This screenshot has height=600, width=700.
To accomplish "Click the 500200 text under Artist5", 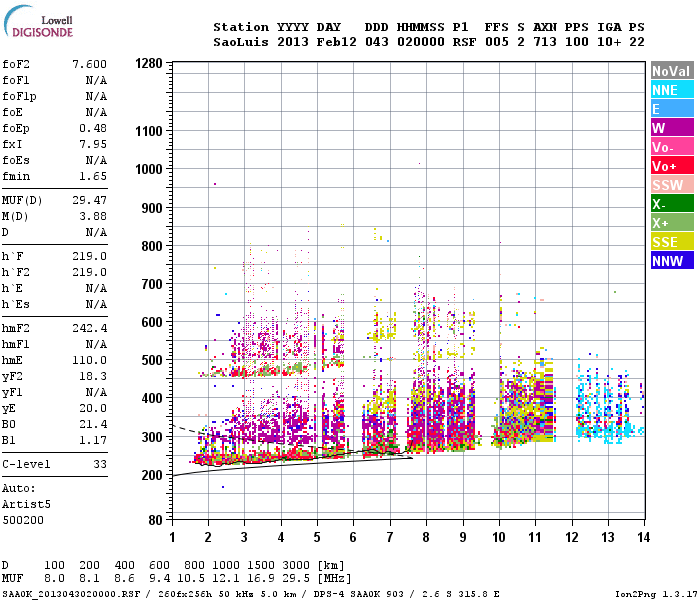I will [x=23, y=521].
